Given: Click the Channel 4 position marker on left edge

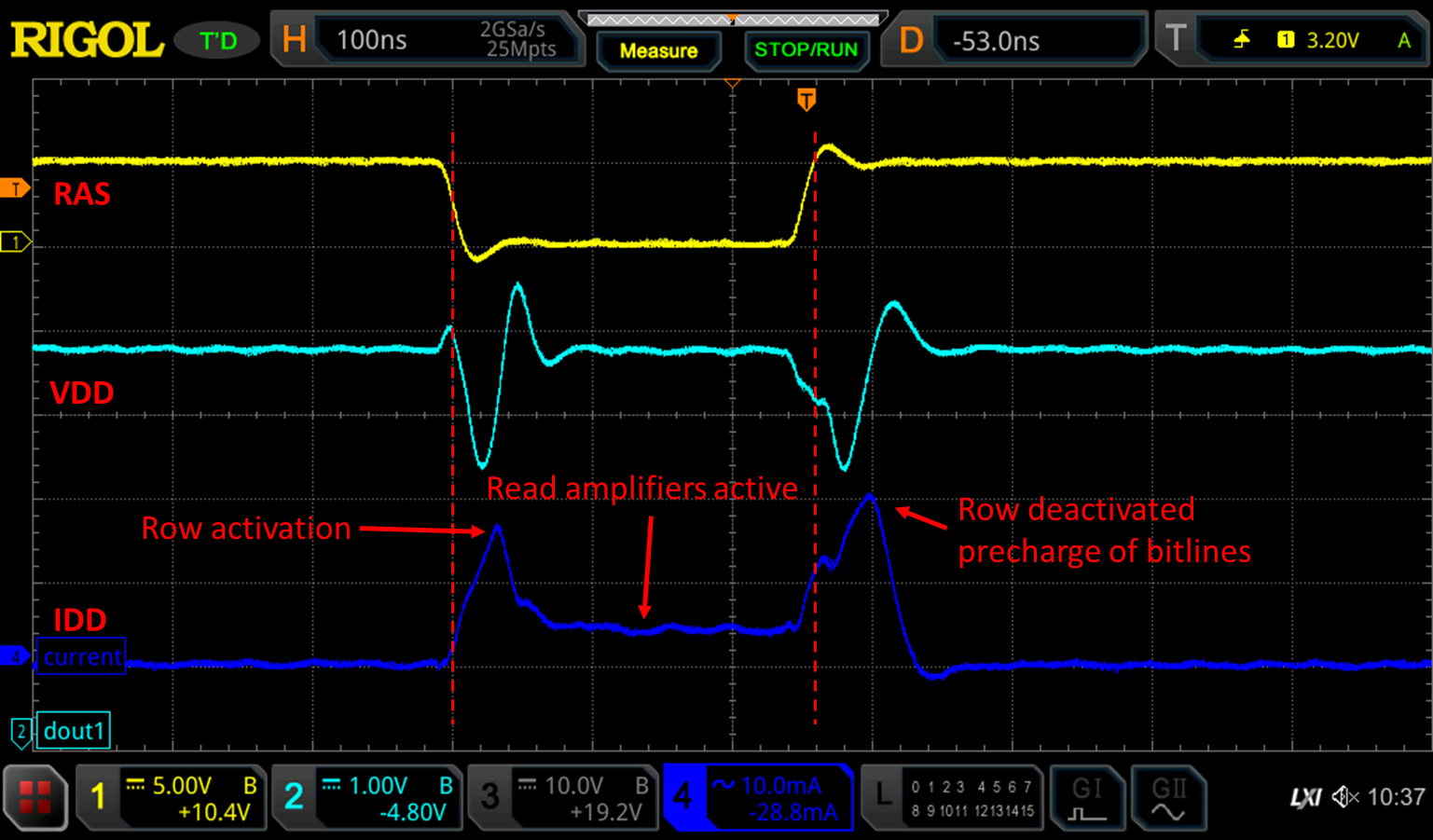Looking at the screenshot, I should [x=14, y=656].
